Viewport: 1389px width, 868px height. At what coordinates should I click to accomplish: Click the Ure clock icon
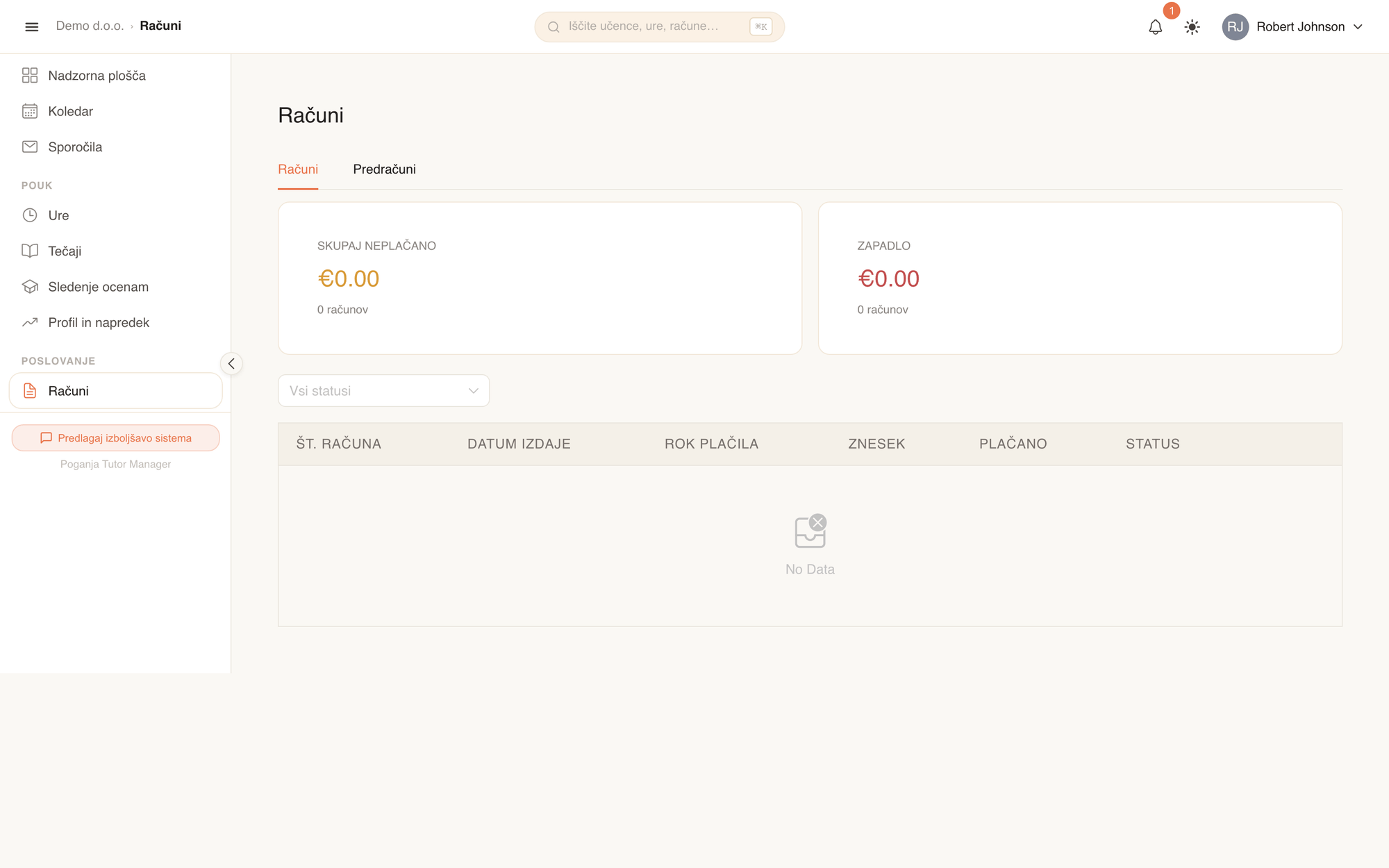coord(30,215)
